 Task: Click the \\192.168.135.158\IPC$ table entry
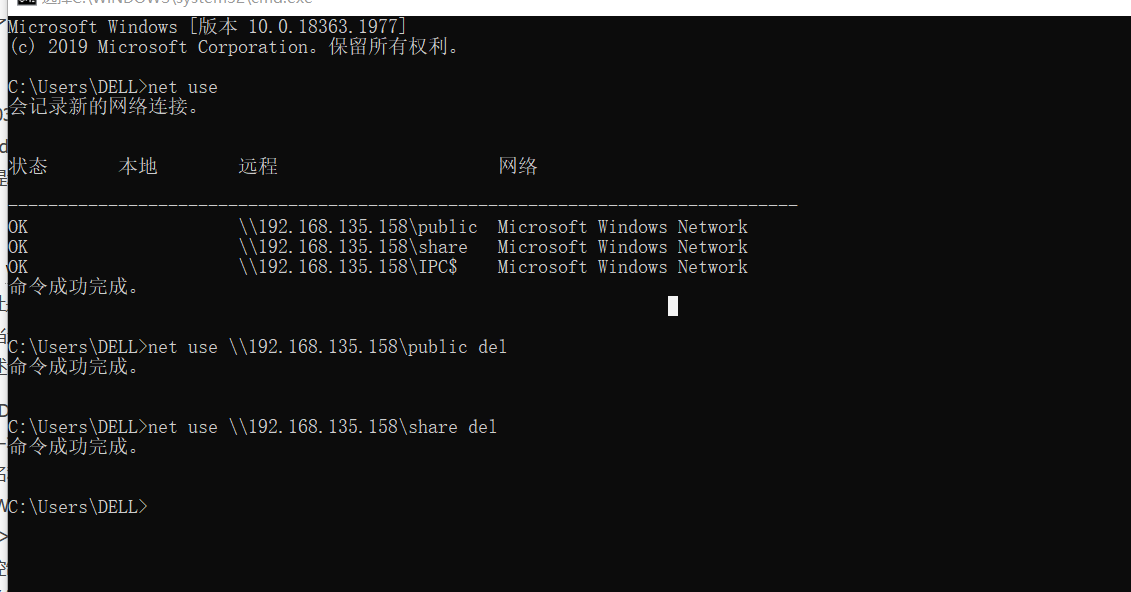348,268
